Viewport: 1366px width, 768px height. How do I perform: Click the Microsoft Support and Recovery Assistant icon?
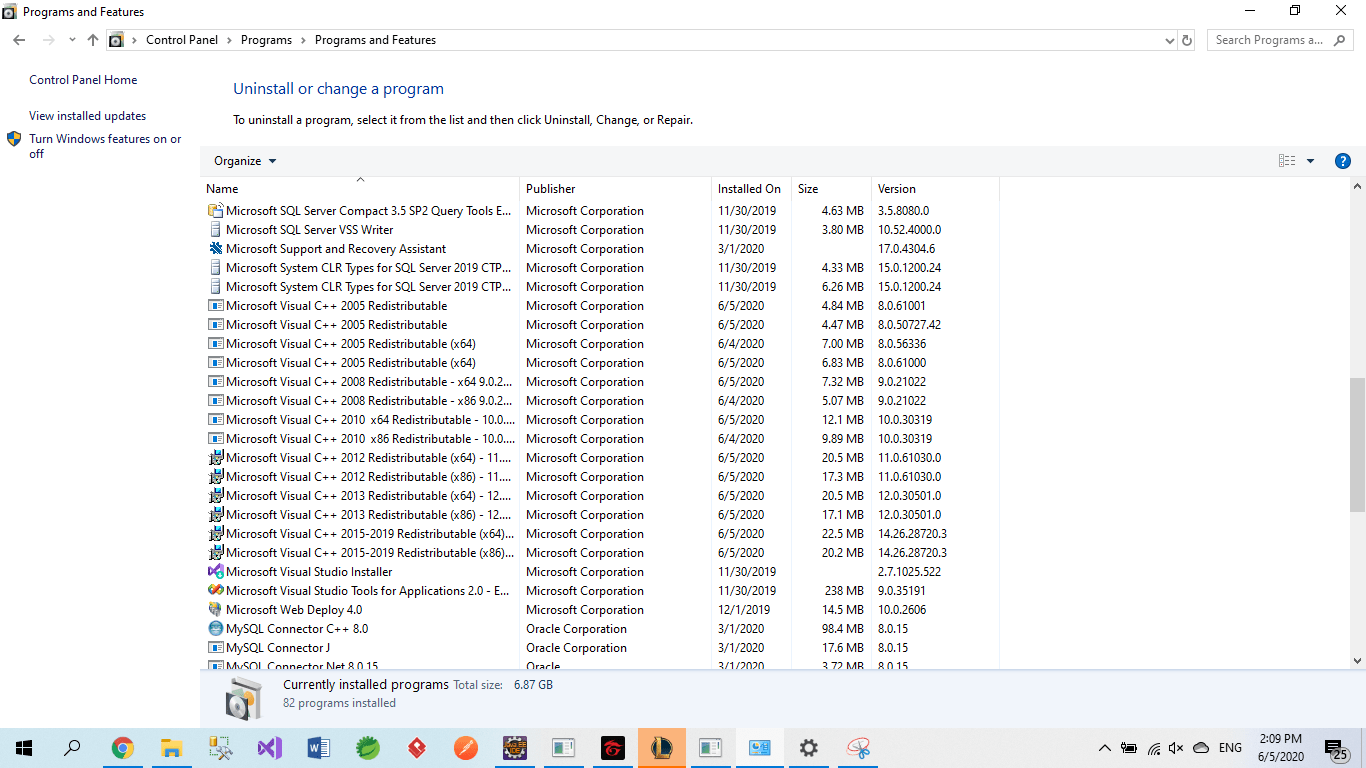[215, 249]
